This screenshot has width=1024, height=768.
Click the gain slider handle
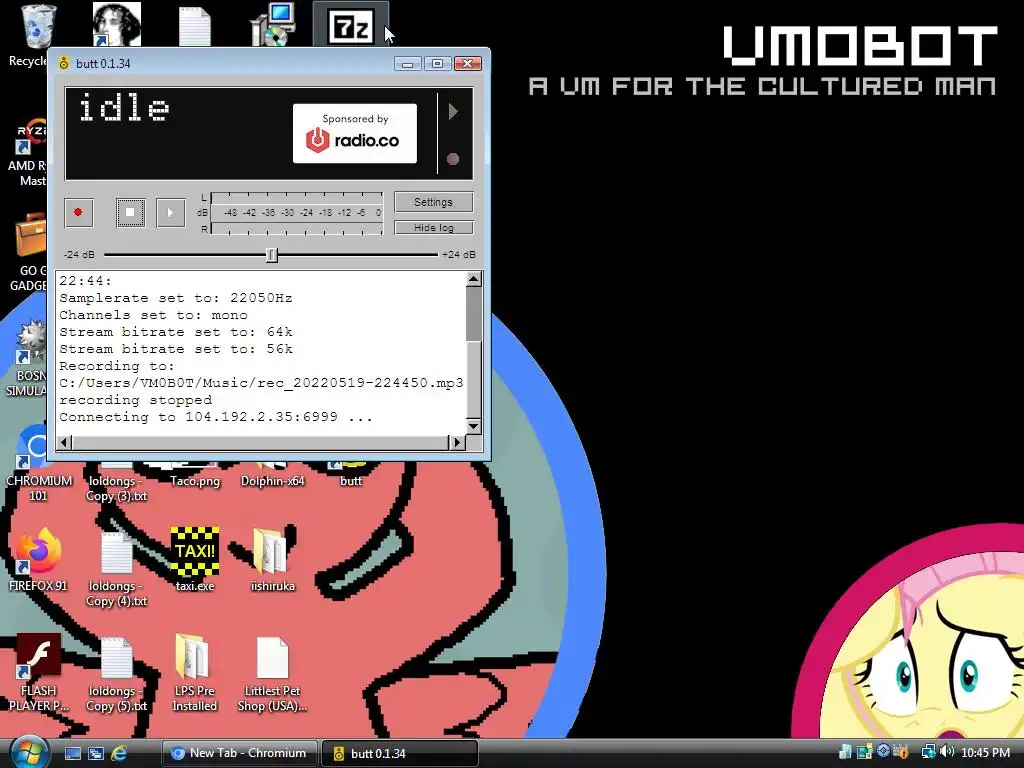tap(272, 255)
